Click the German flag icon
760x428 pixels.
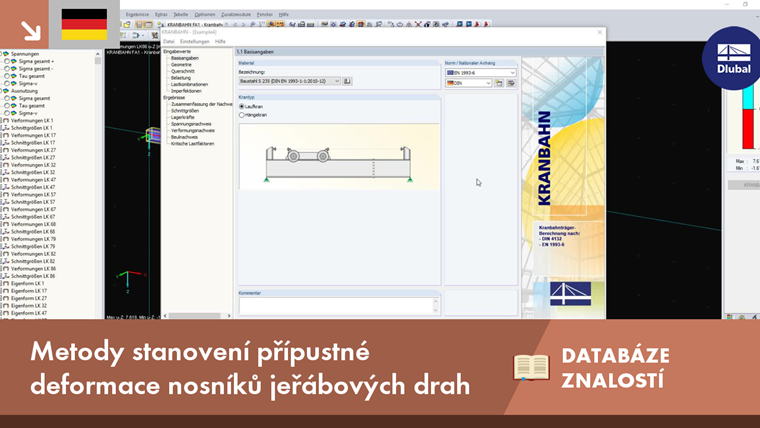point(84,24)
